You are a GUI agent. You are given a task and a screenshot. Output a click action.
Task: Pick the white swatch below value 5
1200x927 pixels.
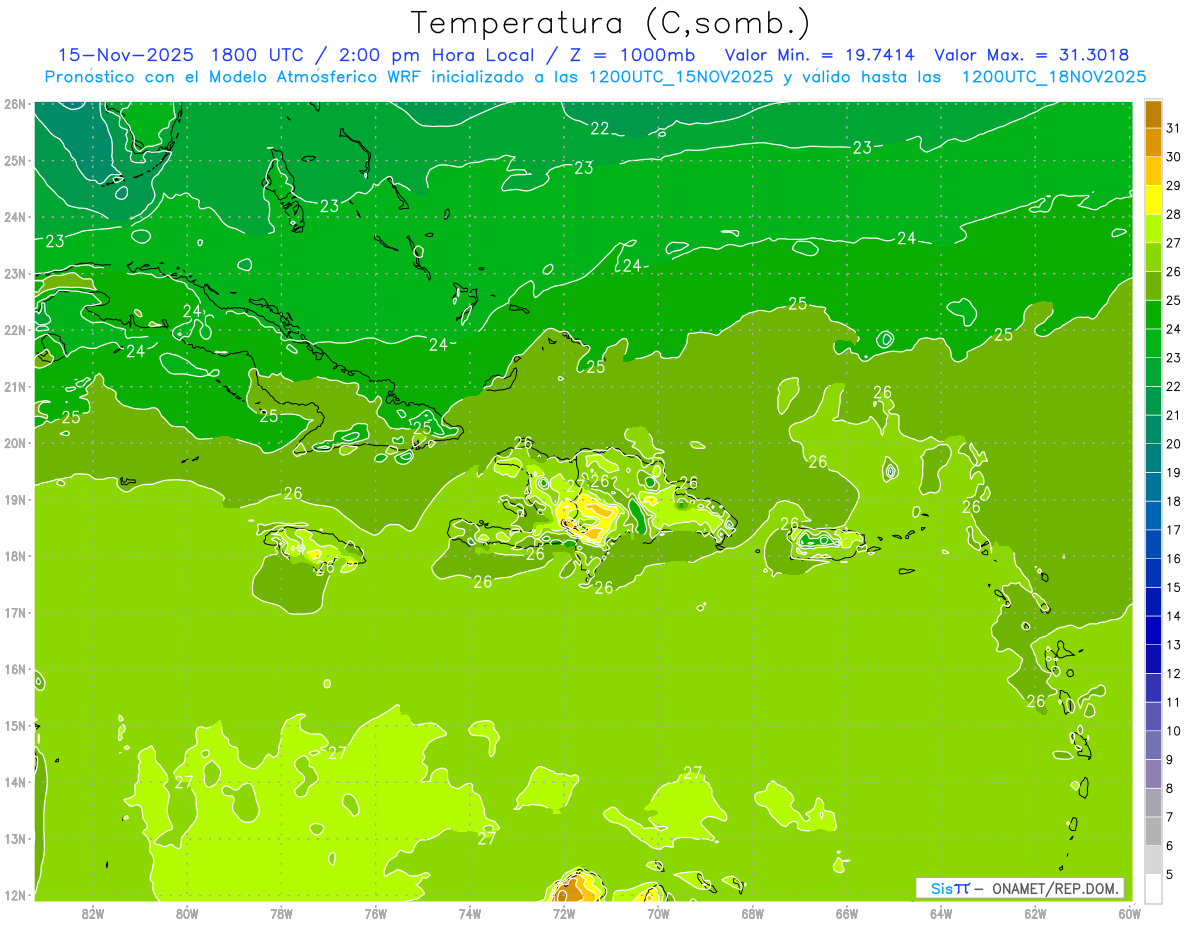click(x=1153, y=889)
